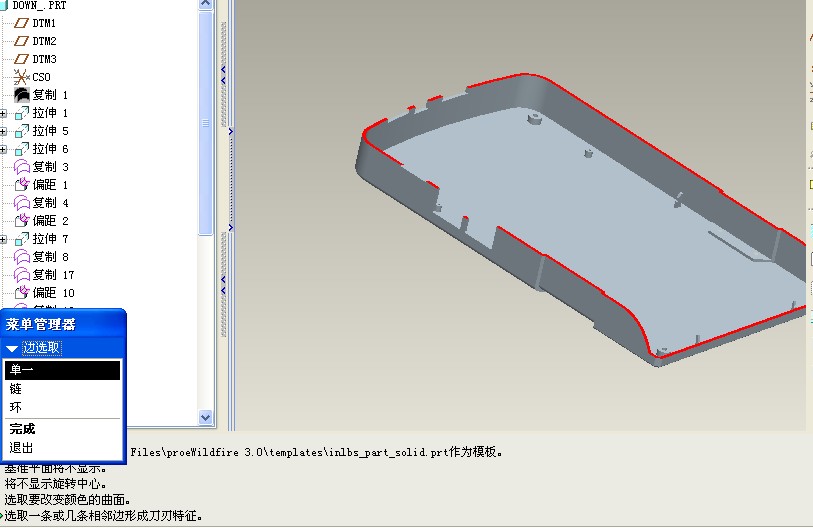Click the 偏距 2 offset icon
The width and height of the screenshot is (813, 528).
[x=21, y=221]
